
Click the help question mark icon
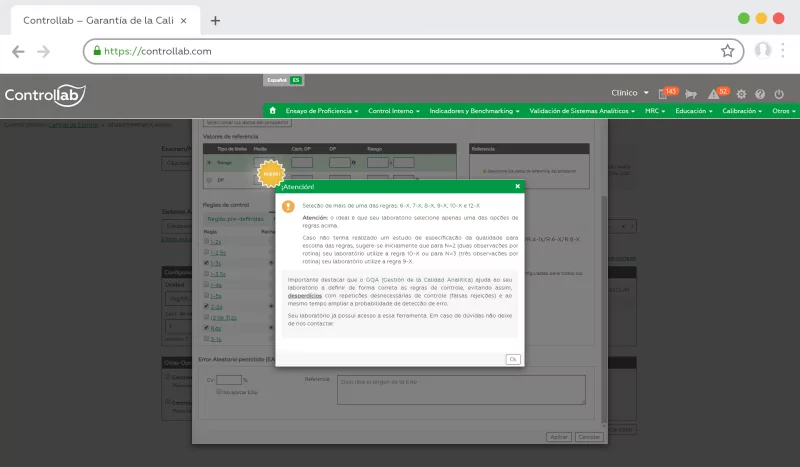tap(761, 94)
